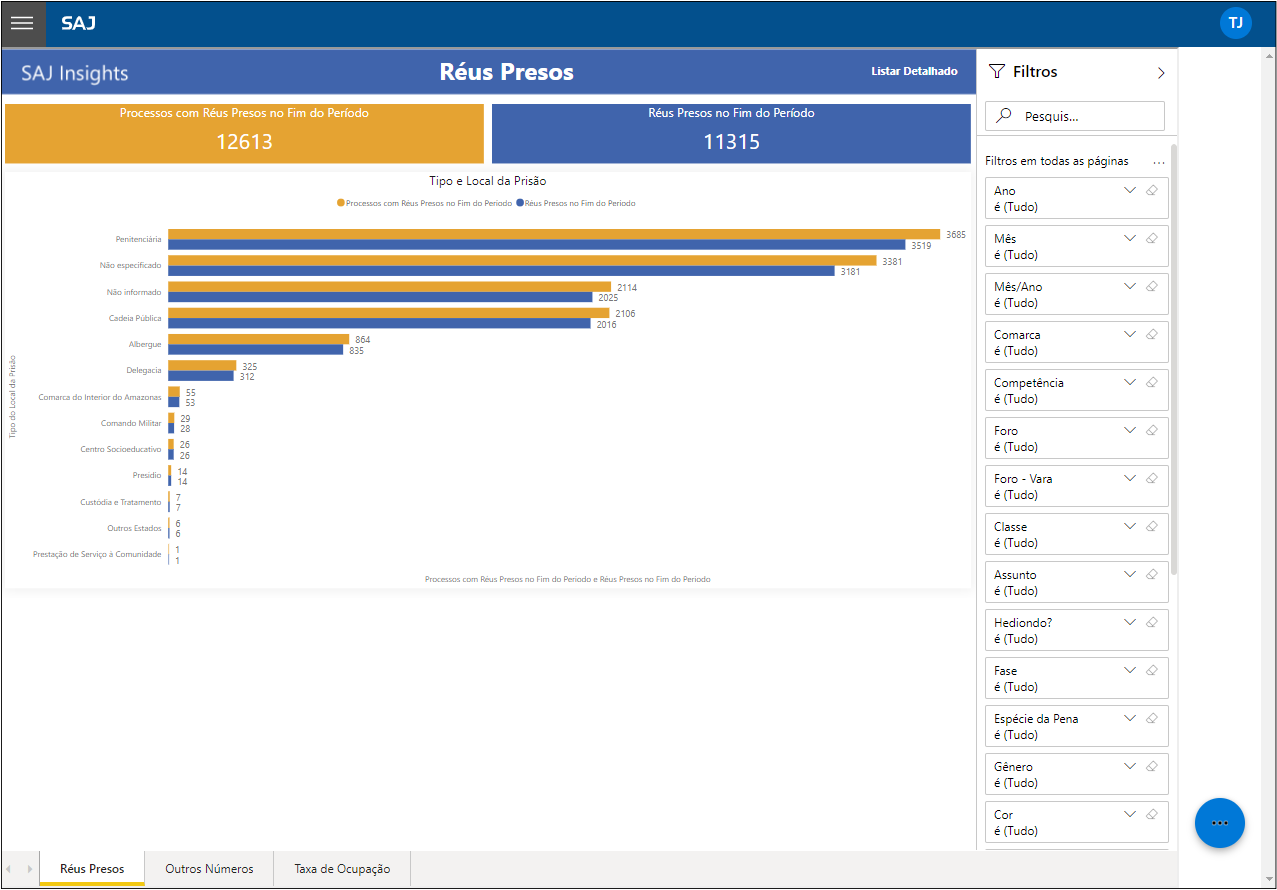Open the TJ user avatar menu
Screen dimensions: 1277x890
point(1236,23)
